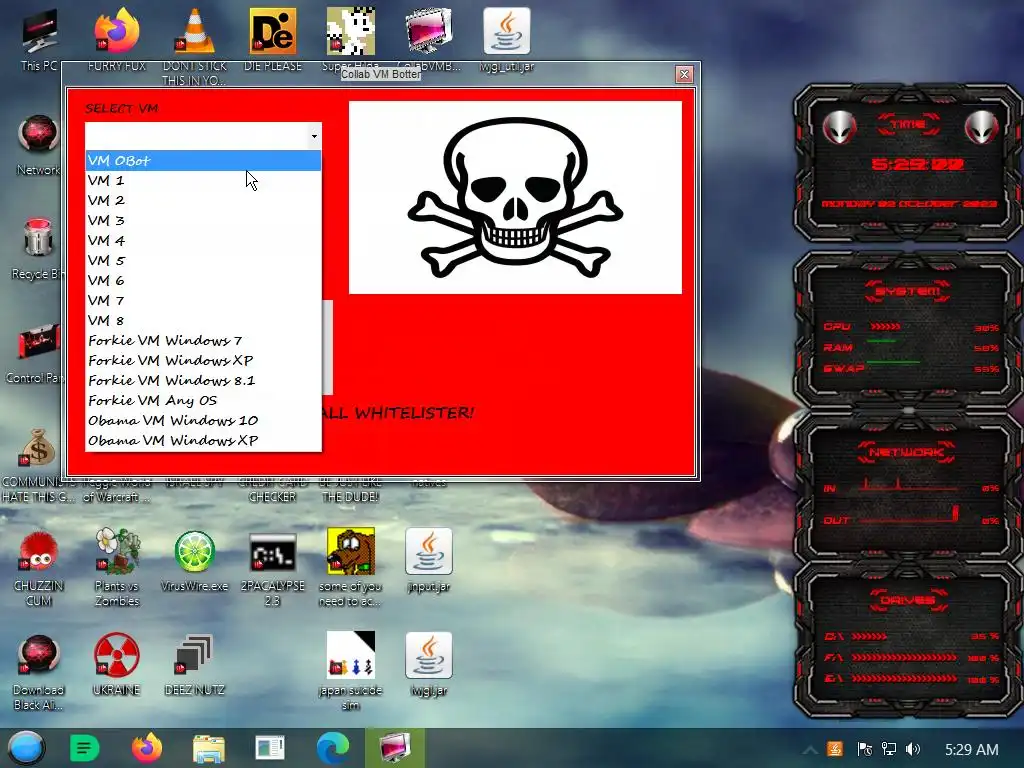Open the newspaper-style app on taskbar
This screenshot has height=768, width=1024.
(x=270, y=748)
